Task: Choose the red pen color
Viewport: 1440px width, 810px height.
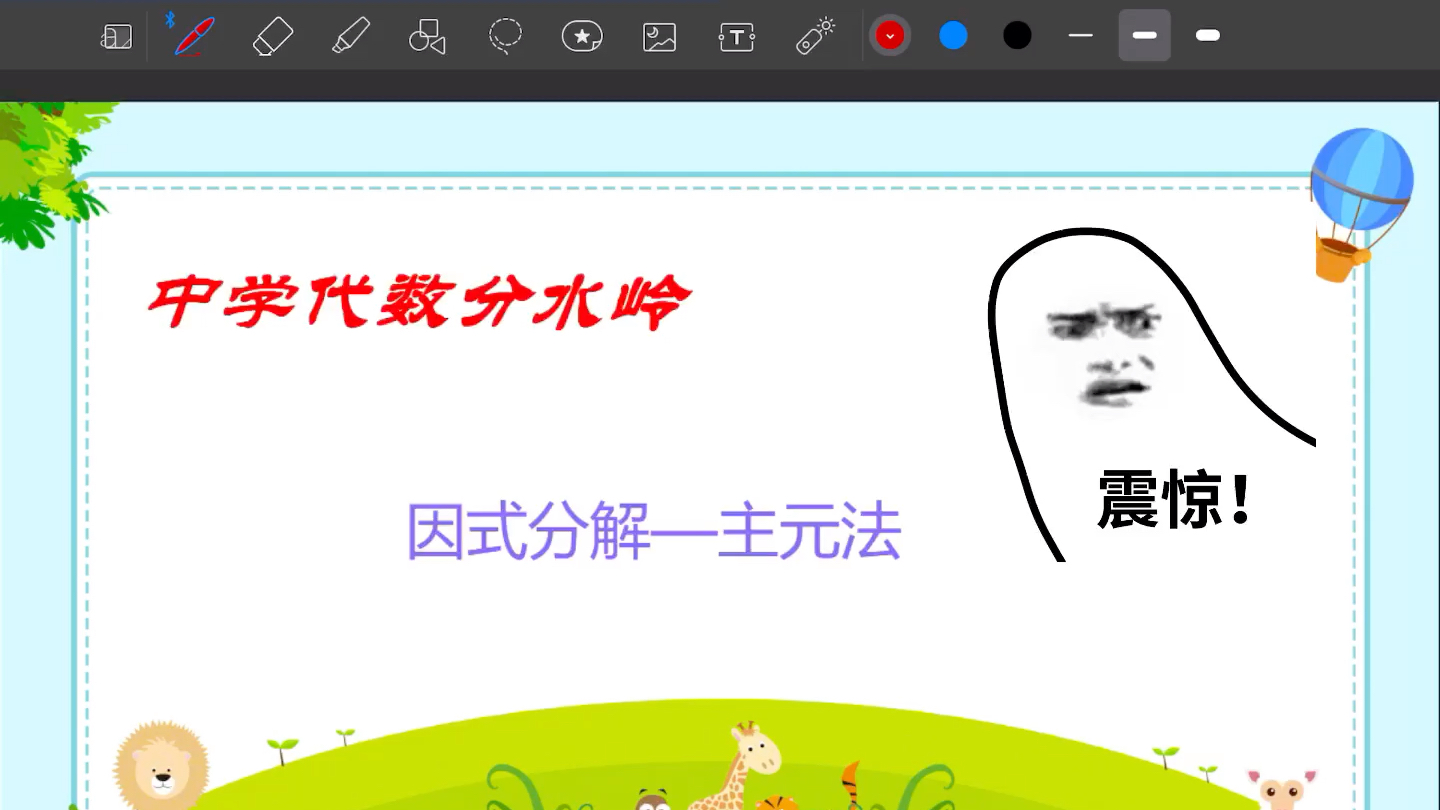Action: [889, 36]
